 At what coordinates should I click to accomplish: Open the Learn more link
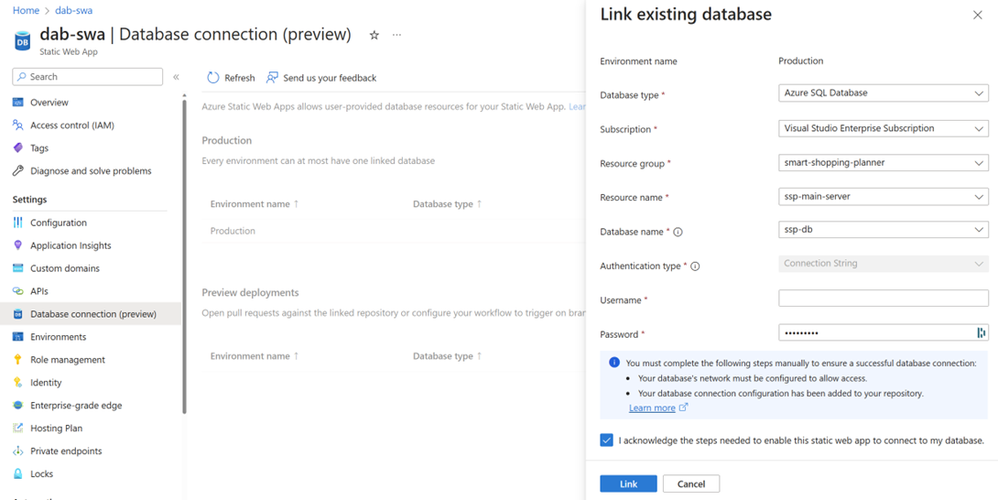652,408
